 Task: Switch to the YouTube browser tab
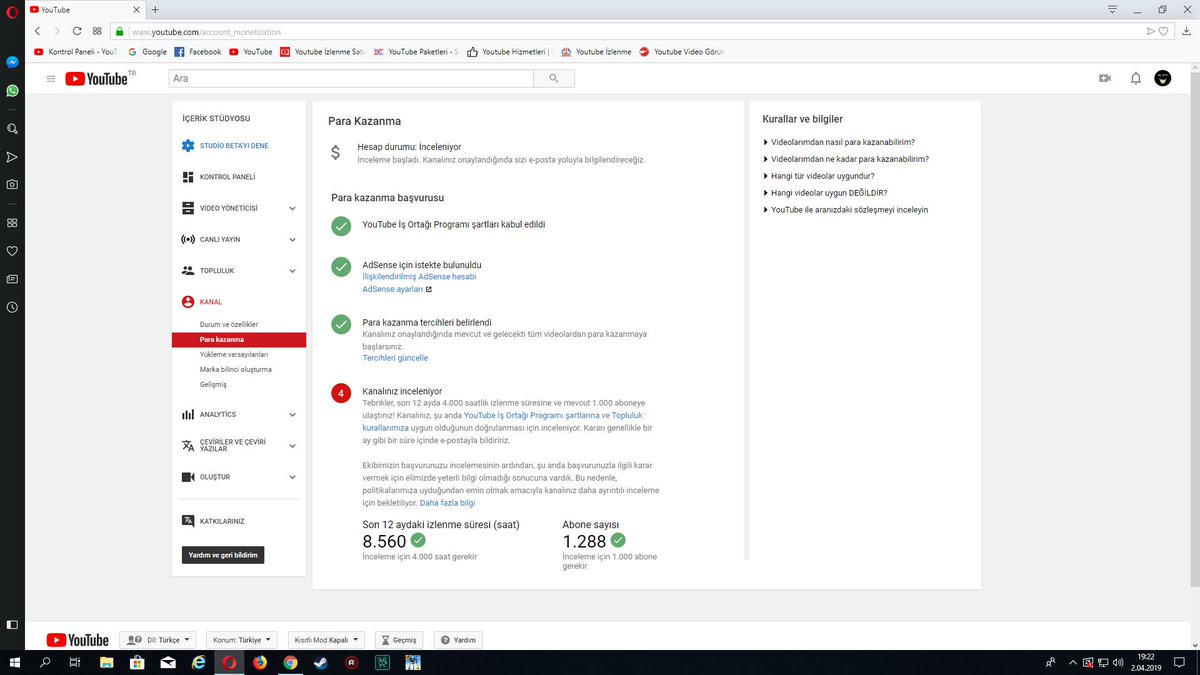(85, 9)
